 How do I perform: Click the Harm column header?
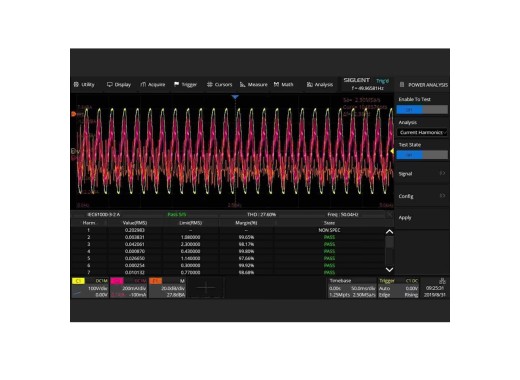pos(89,223)
